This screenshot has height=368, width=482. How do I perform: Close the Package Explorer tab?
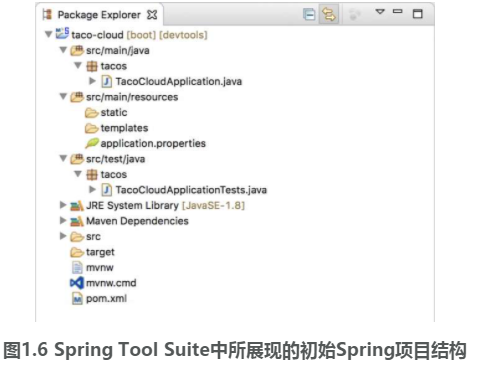pyautogui.click(x=152, y=15)
